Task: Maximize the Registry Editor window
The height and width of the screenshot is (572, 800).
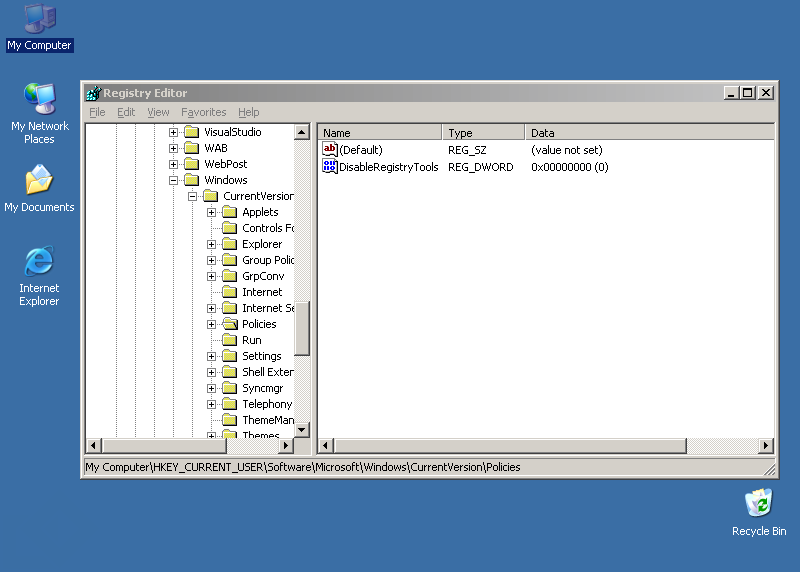Action: tap(748, 93)
